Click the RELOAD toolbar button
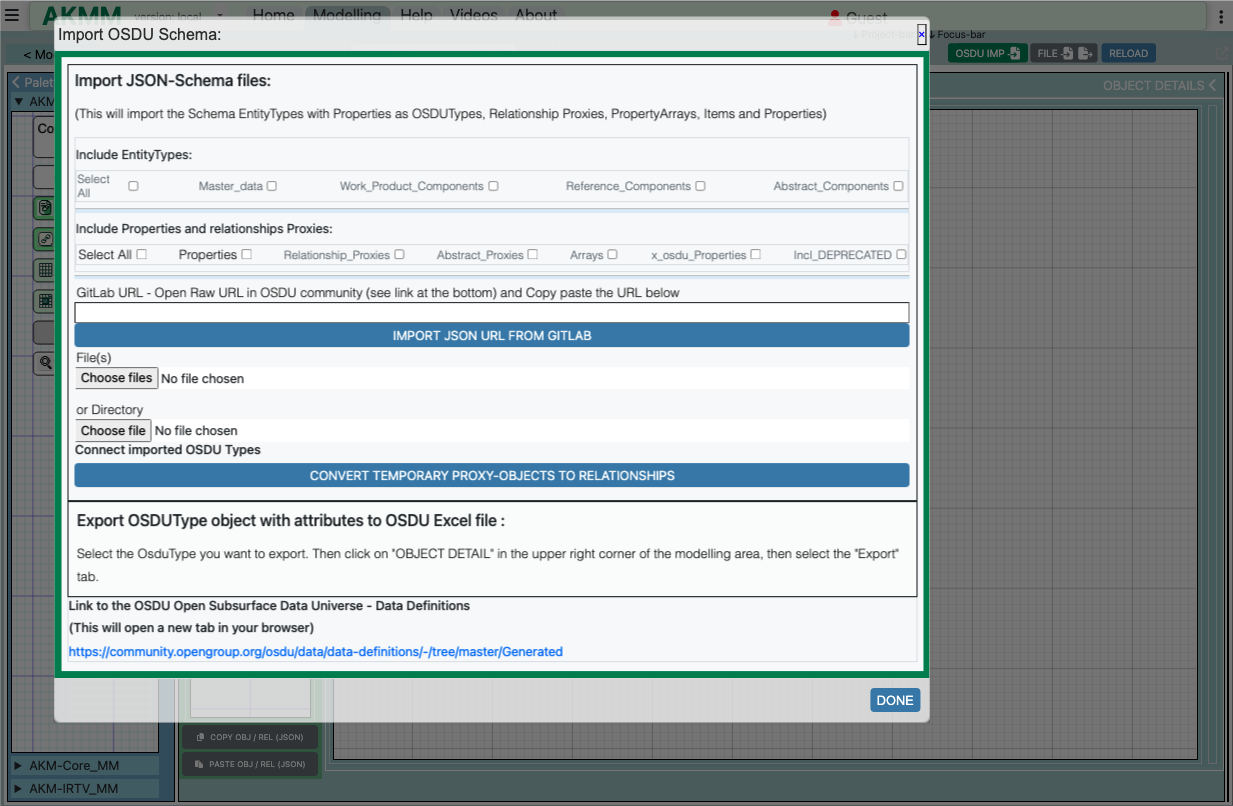 (1129, 53)
